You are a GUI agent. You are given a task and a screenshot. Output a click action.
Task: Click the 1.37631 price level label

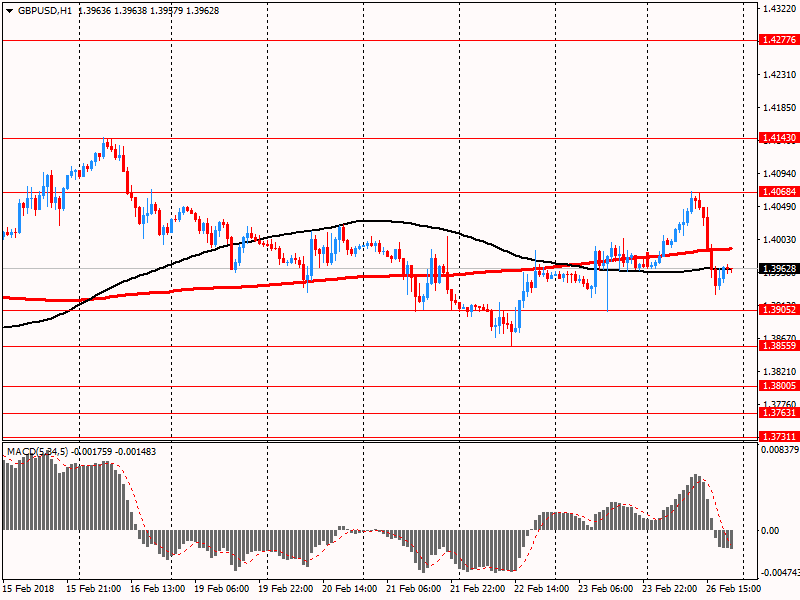778,413
